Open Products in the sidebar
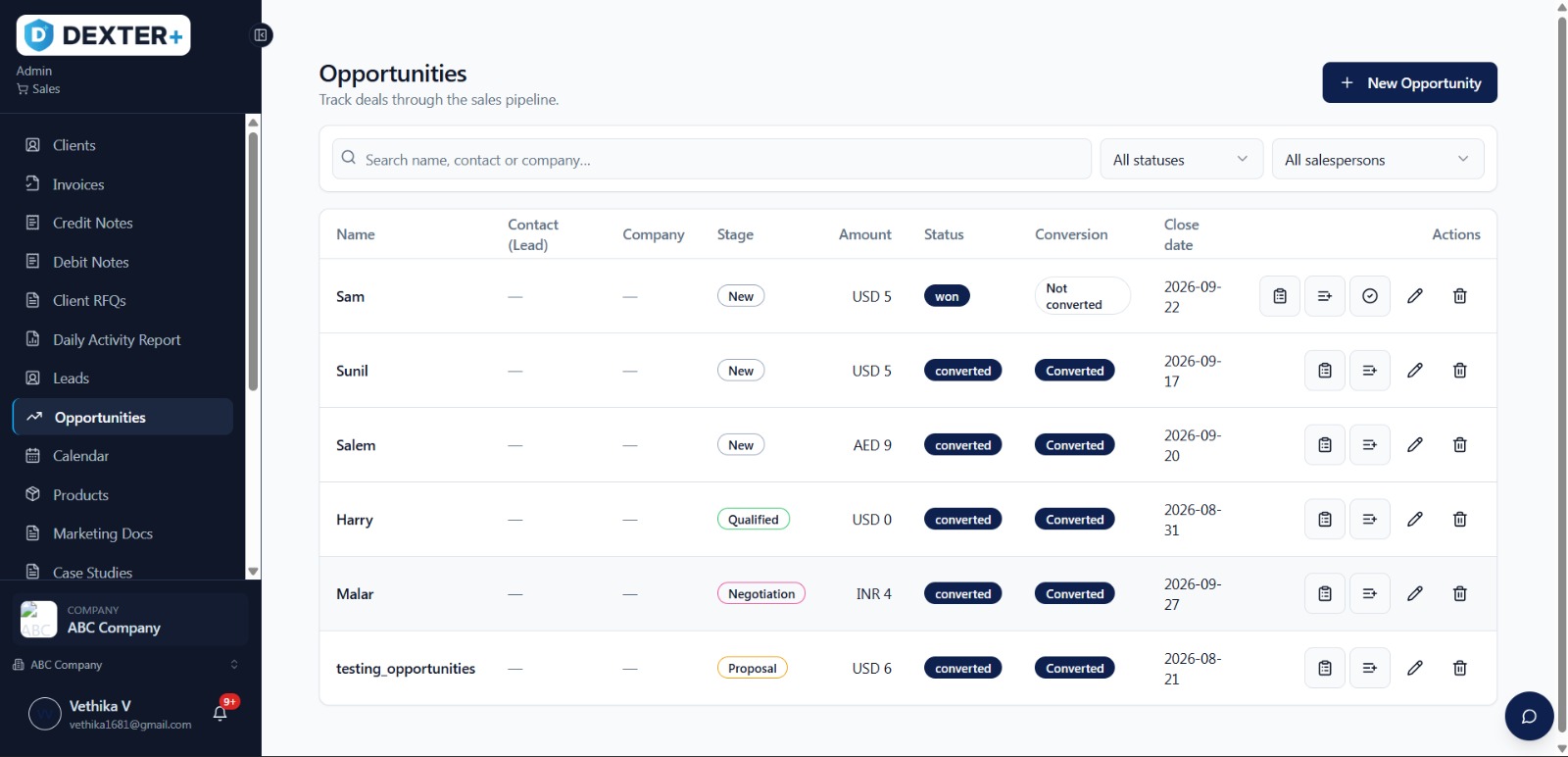1568x757 pixels. coord(122,495)
